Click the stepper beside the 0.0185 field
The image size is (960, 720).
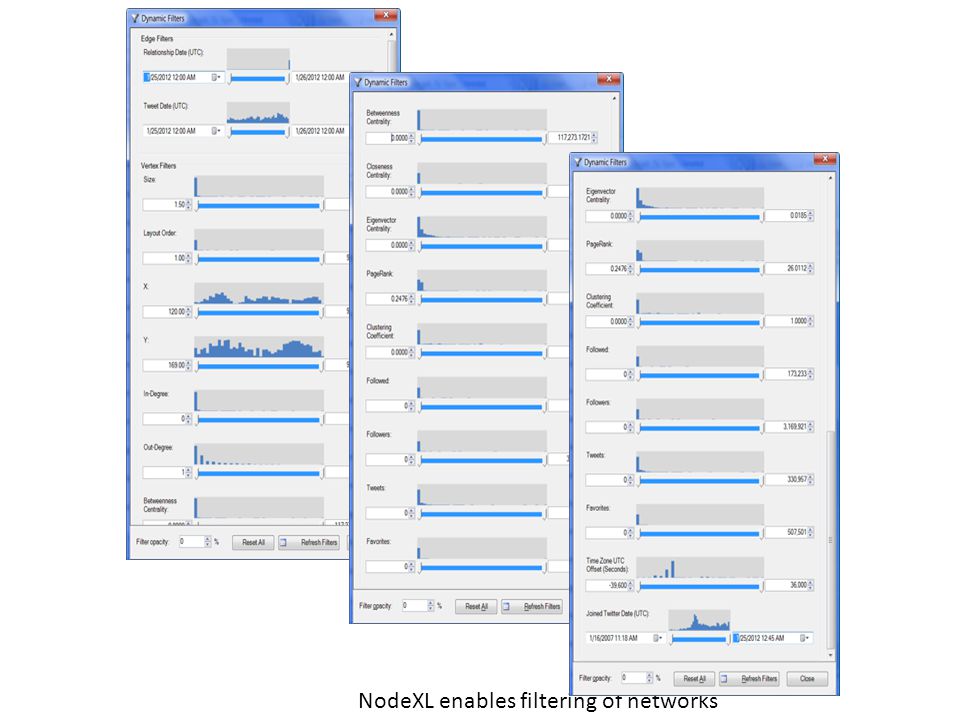811,216
